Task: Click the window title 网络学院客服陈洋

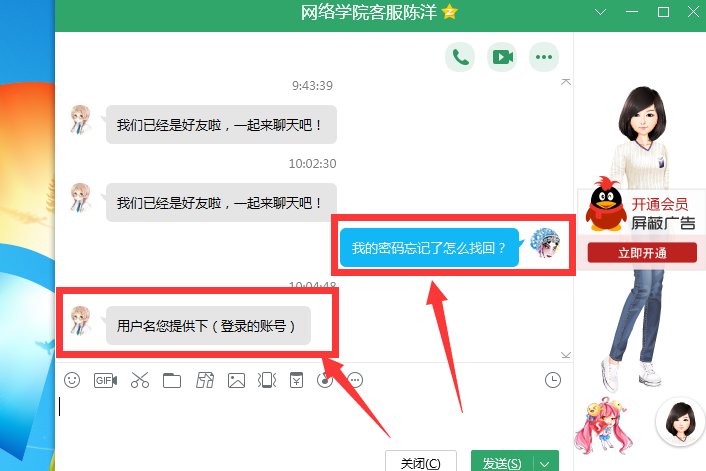Action: pyautogui.click(x=369, y=12)
